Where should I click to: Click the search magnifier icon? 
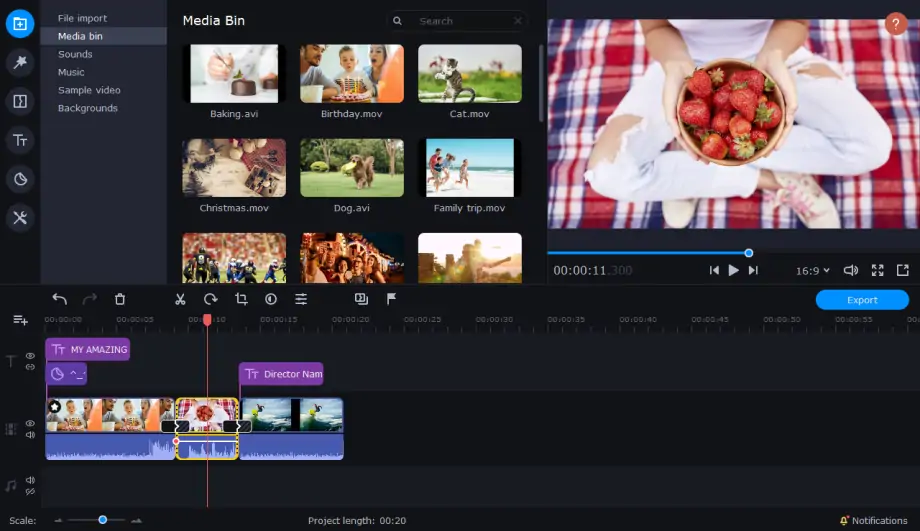(x=397, y=21)
